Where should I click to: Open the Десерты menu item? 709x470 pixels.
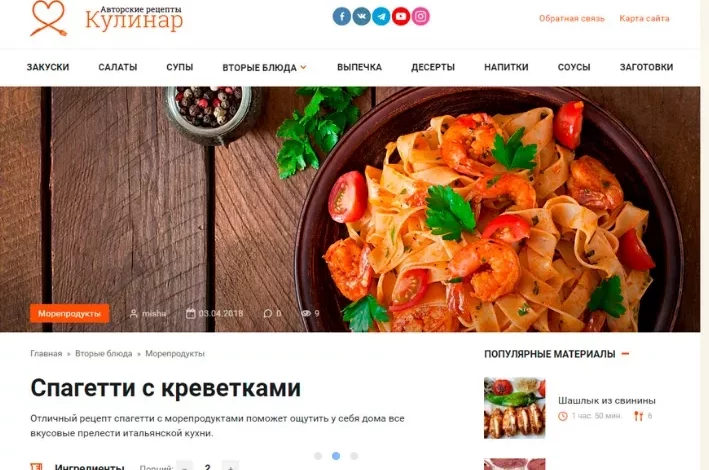coord(433,67)
